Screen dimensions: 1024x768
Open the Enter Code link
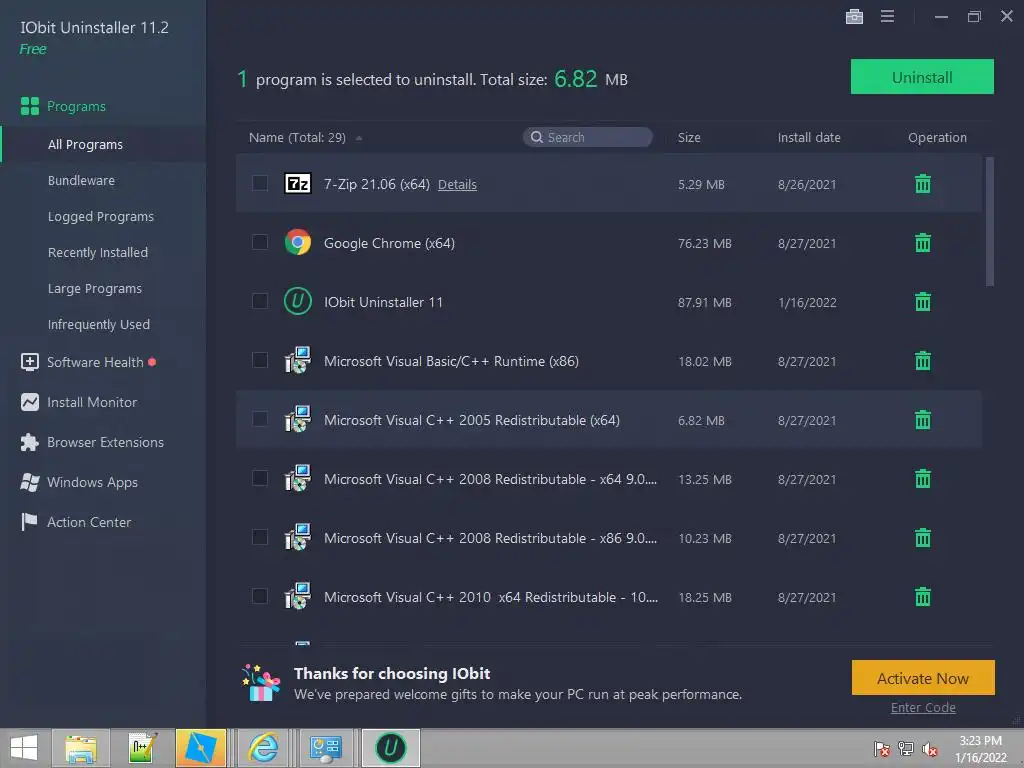tap(923, 707)
